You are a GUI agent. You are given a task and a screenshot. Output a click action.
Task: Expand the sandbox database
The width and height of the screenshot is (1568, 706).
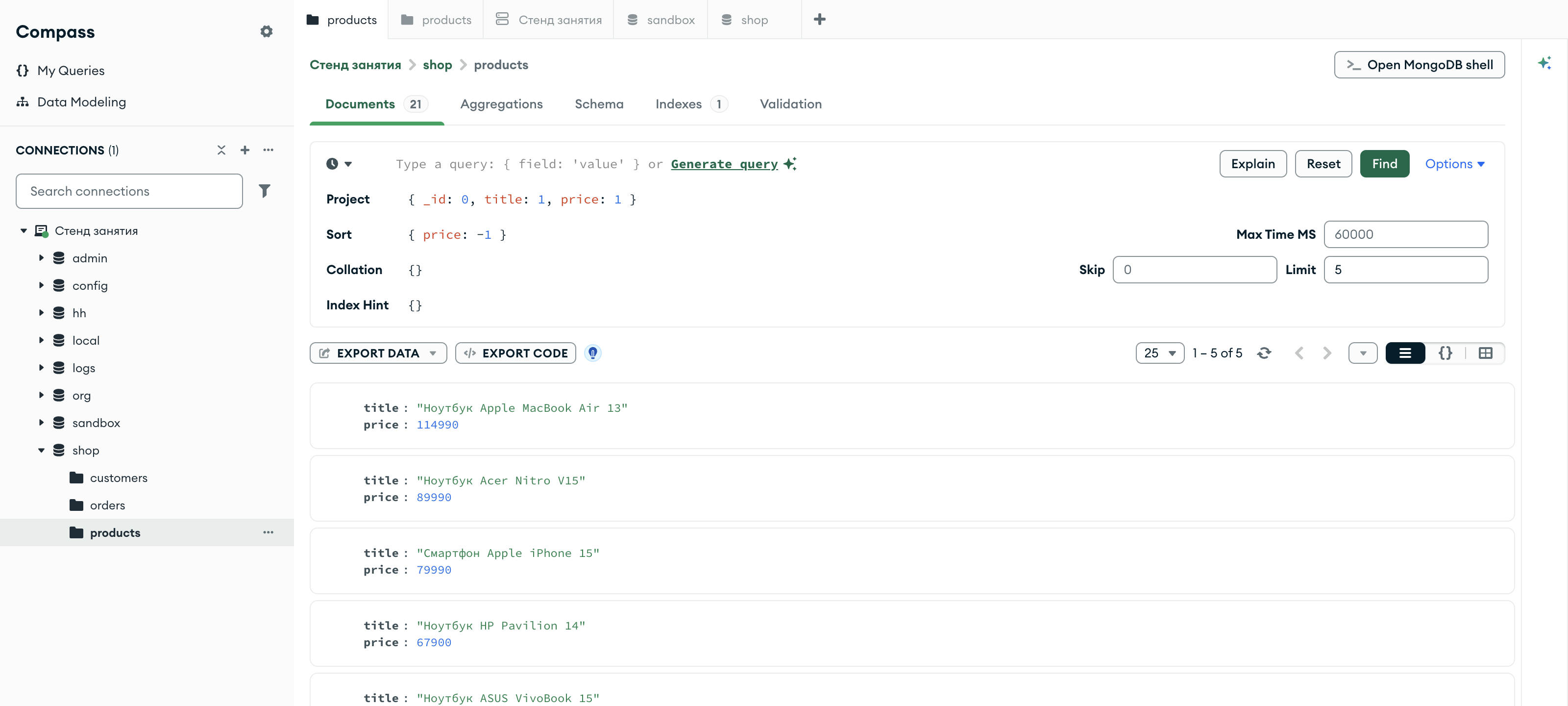[41, 422]
